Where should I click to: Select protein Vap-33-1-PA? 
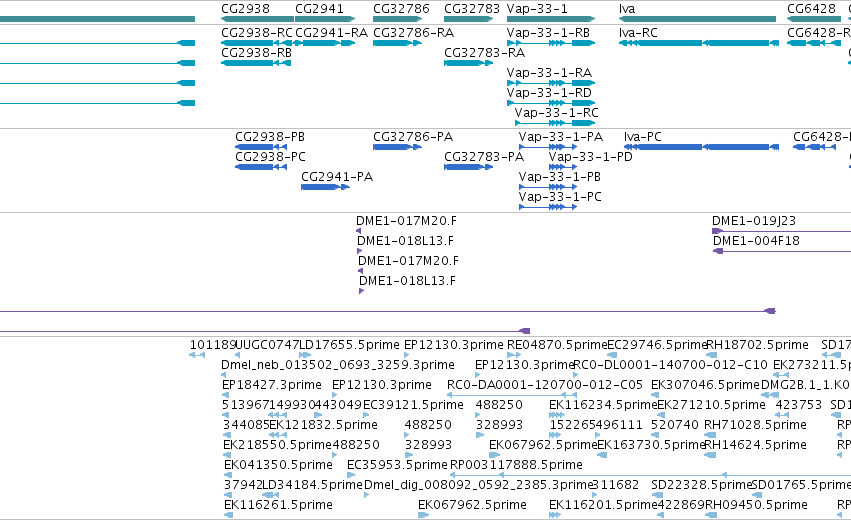coord(548,147)
